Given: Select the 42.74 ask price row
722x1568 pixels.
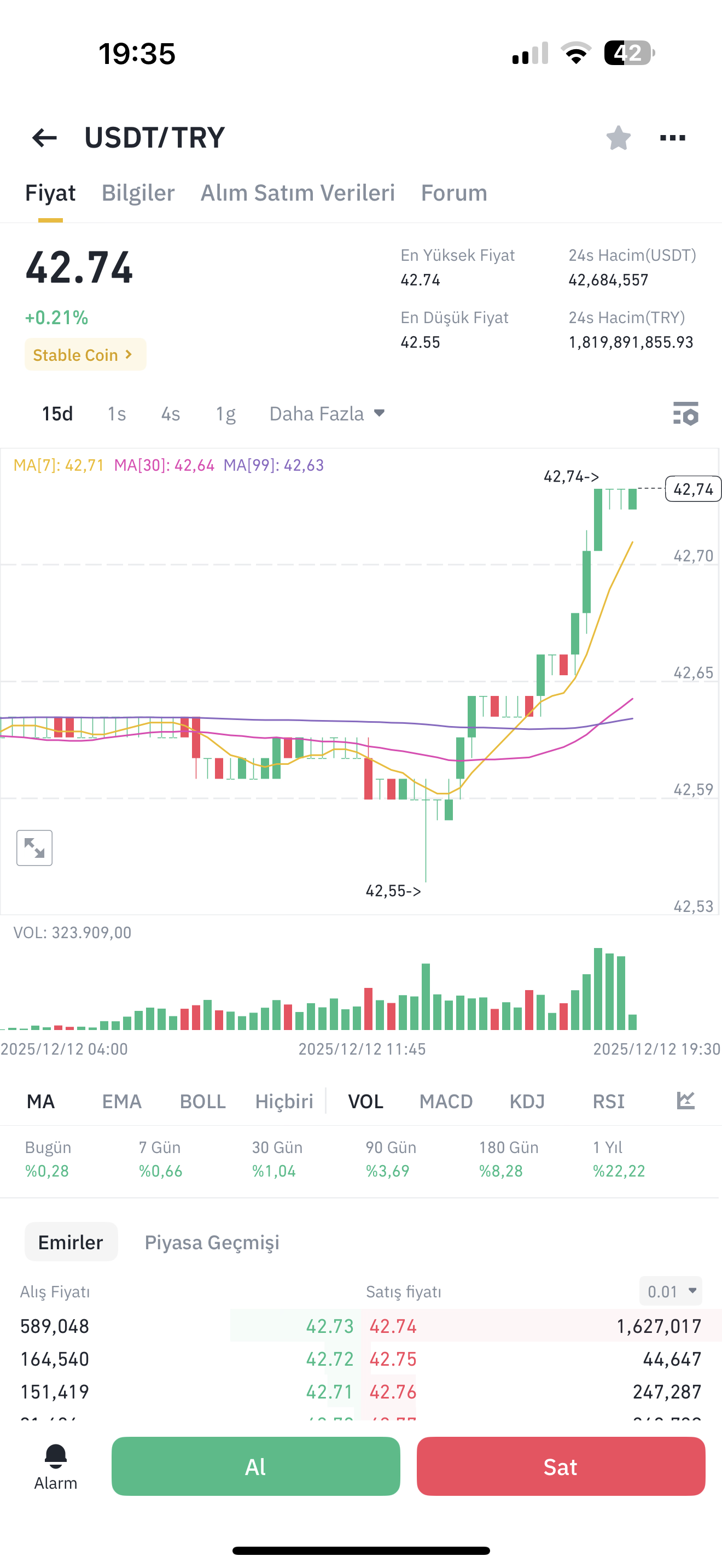Looking at the screenshot, I should [x=542, y=1326].
